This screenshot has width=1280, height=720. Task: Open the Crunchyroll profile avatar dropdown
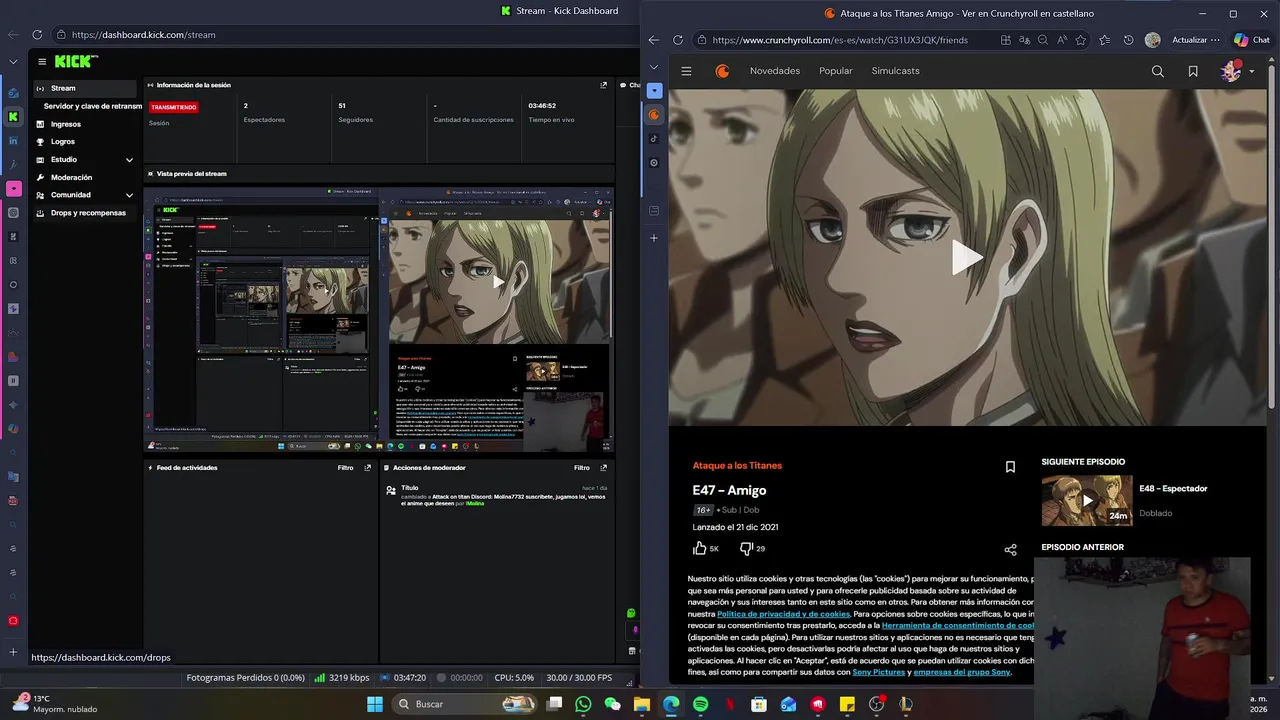[1237, 71]
